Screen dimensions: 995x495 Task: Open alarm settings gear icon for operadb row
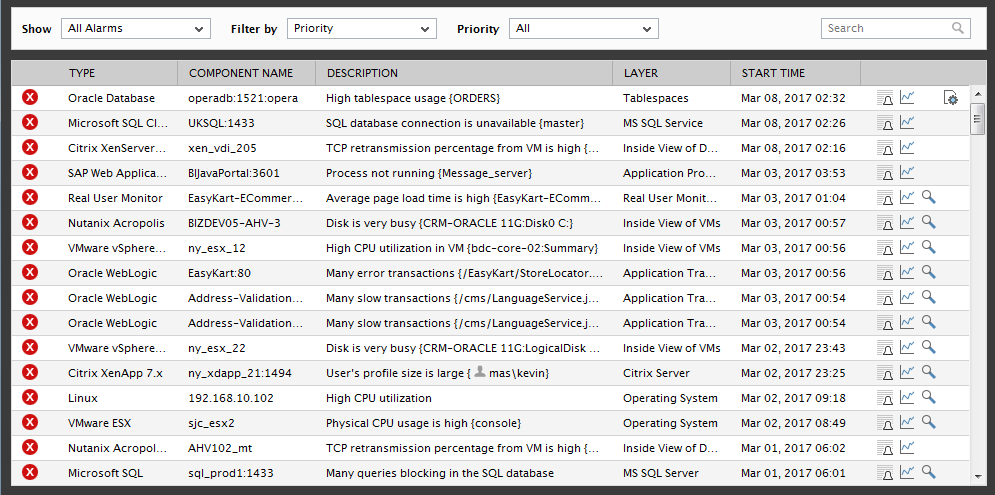tap(951, 98)
